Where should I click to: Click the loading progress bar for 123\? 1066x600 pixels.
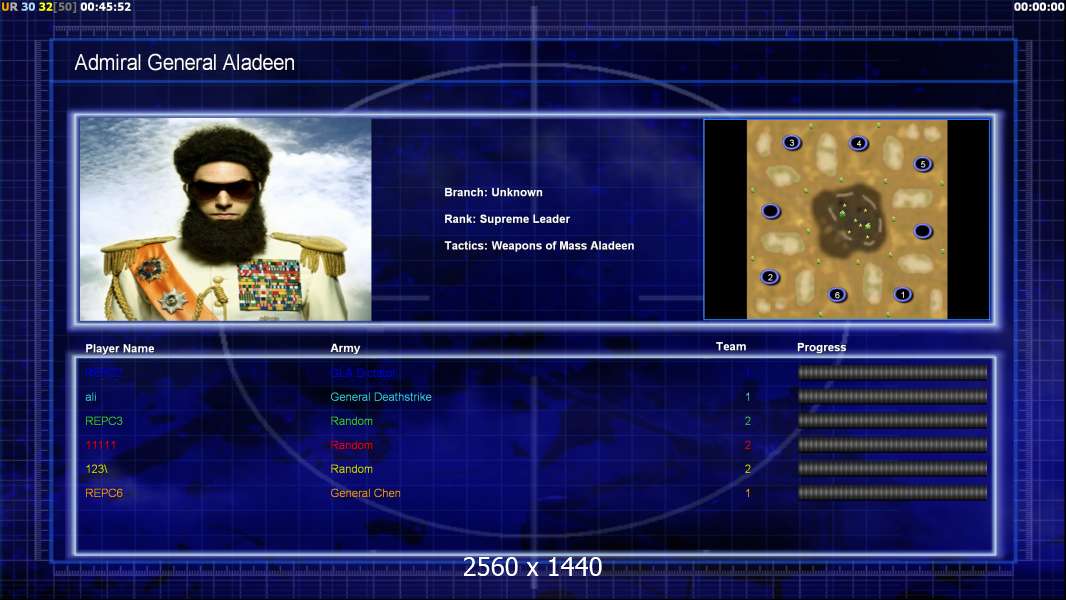click(892, 469)
